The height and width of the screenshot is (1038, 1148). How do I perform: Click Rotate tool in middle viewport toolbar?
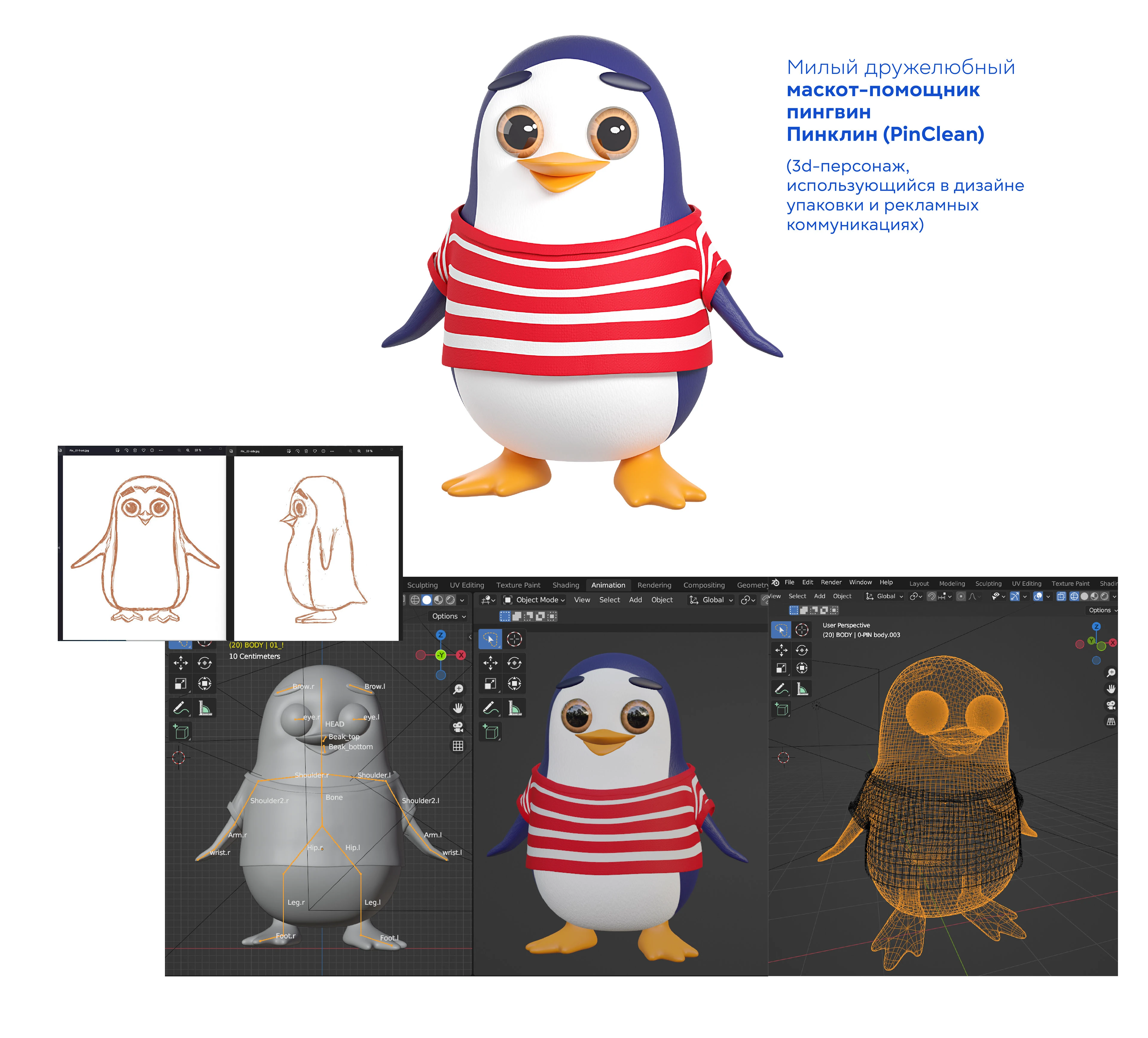tap(514, 662)
